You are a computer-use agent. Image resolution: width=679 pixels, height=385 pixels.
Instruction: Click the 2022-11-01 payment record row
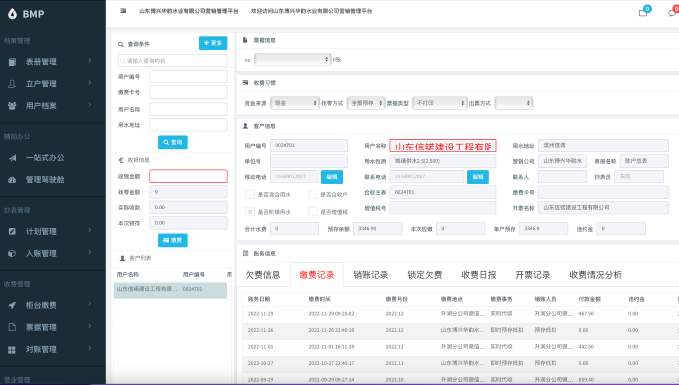coord(461,347)
